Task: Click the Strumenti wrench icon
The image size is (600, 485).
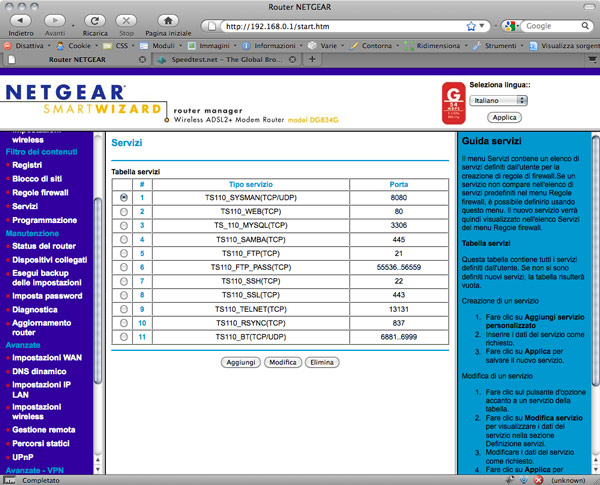Action: click(x=477, y=46)
